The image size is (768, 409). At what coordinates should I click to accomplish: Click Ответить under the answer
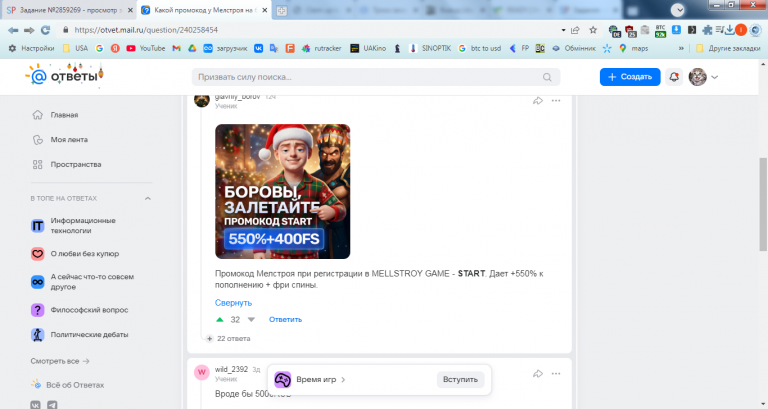click(285, 319)
